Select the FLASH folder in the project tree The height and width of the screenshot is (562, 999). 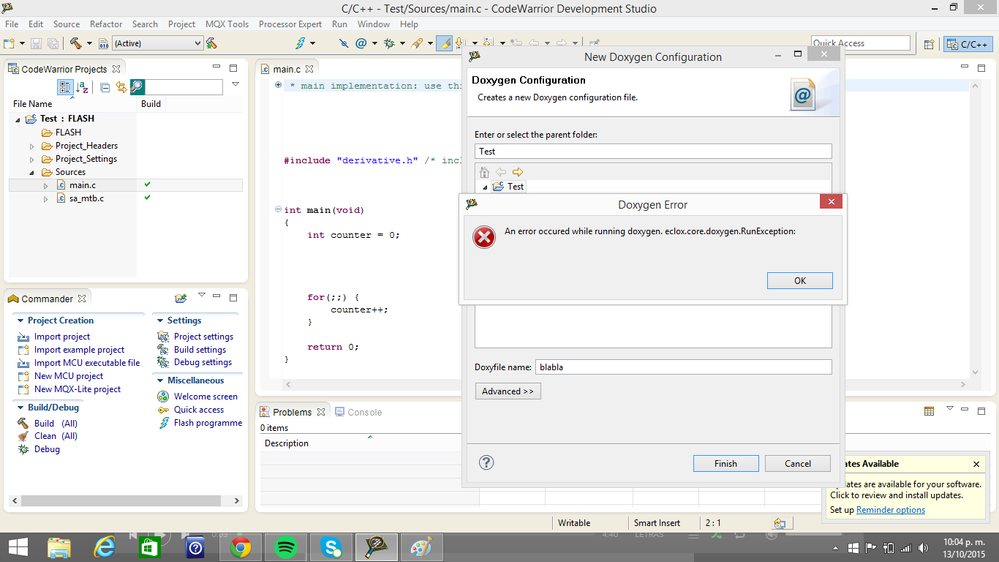point(68,133)
